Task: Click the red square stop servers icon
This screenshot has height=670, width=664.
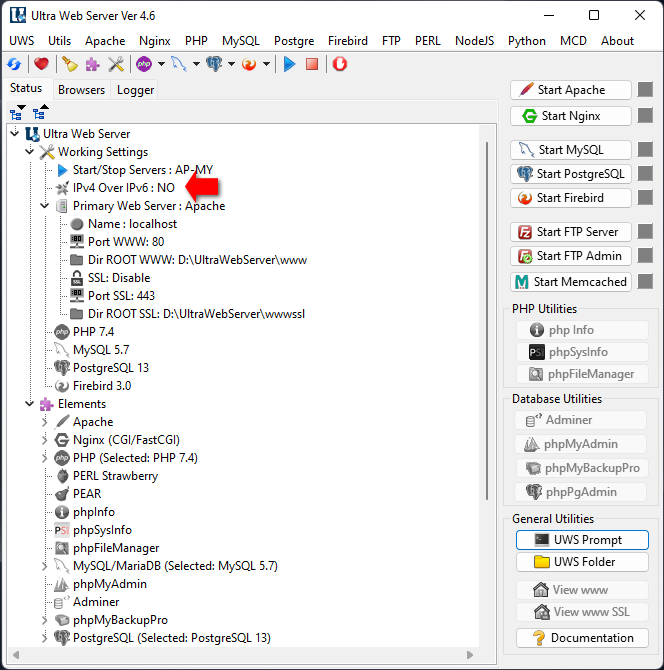Action: (312, 65)
